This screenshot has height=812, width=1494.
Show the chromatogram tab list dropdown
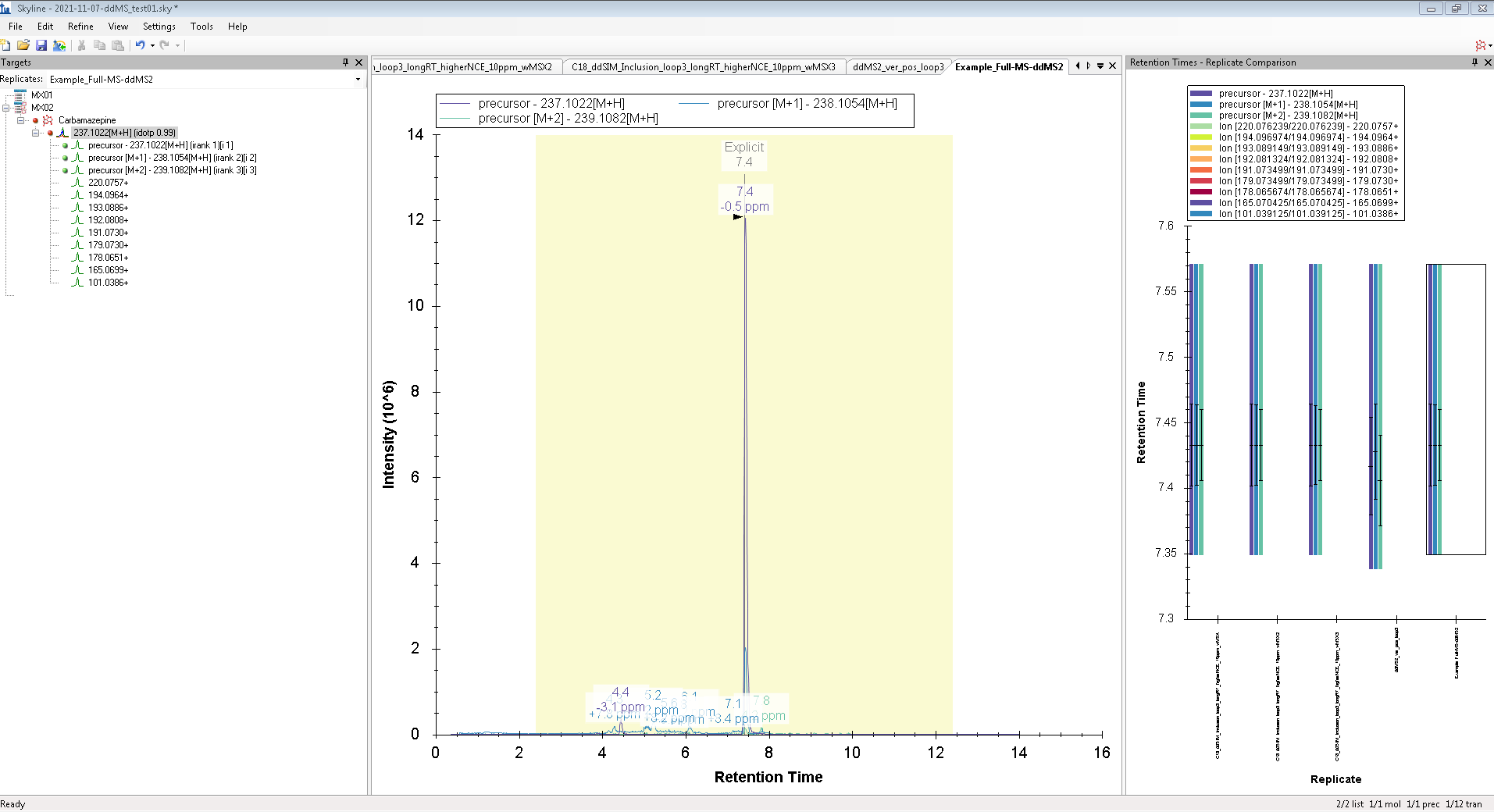(x=1100, y=66)
